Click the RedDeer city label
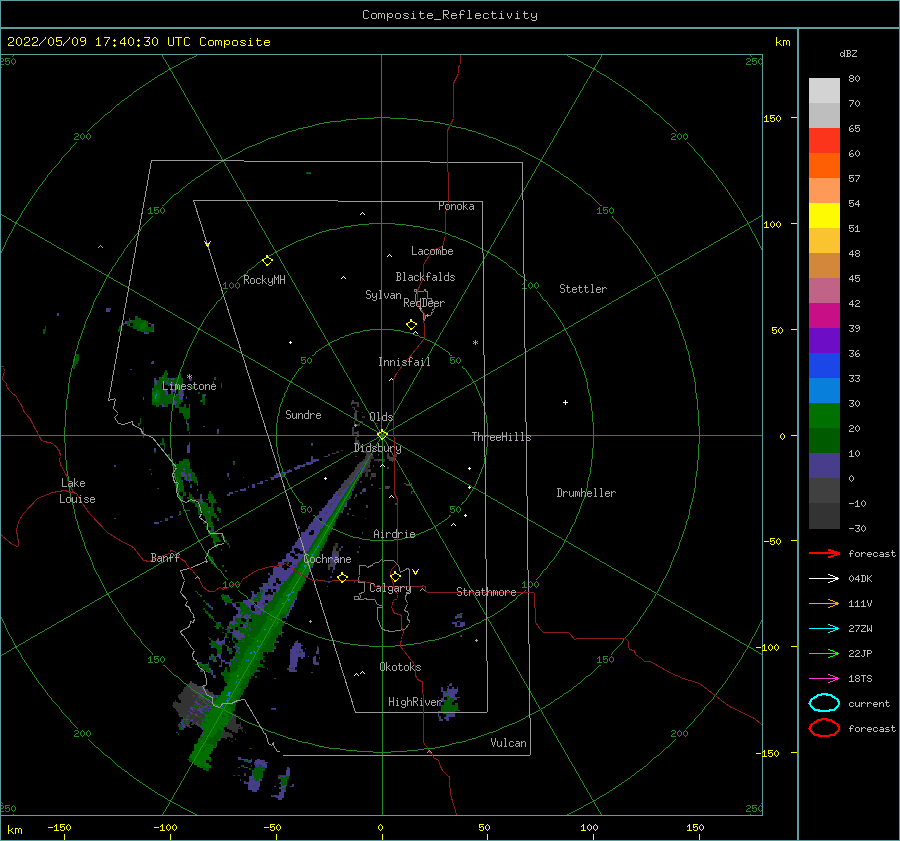The width and height of the screenshot is (900, 841). 424,303
